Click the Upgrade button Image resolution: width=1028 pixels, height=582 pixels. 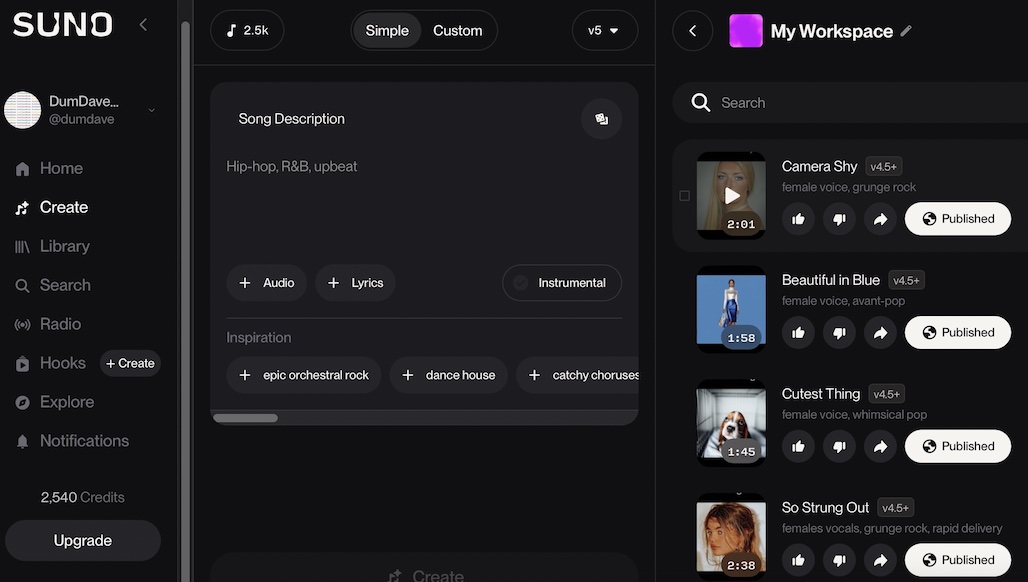point(82,541)
